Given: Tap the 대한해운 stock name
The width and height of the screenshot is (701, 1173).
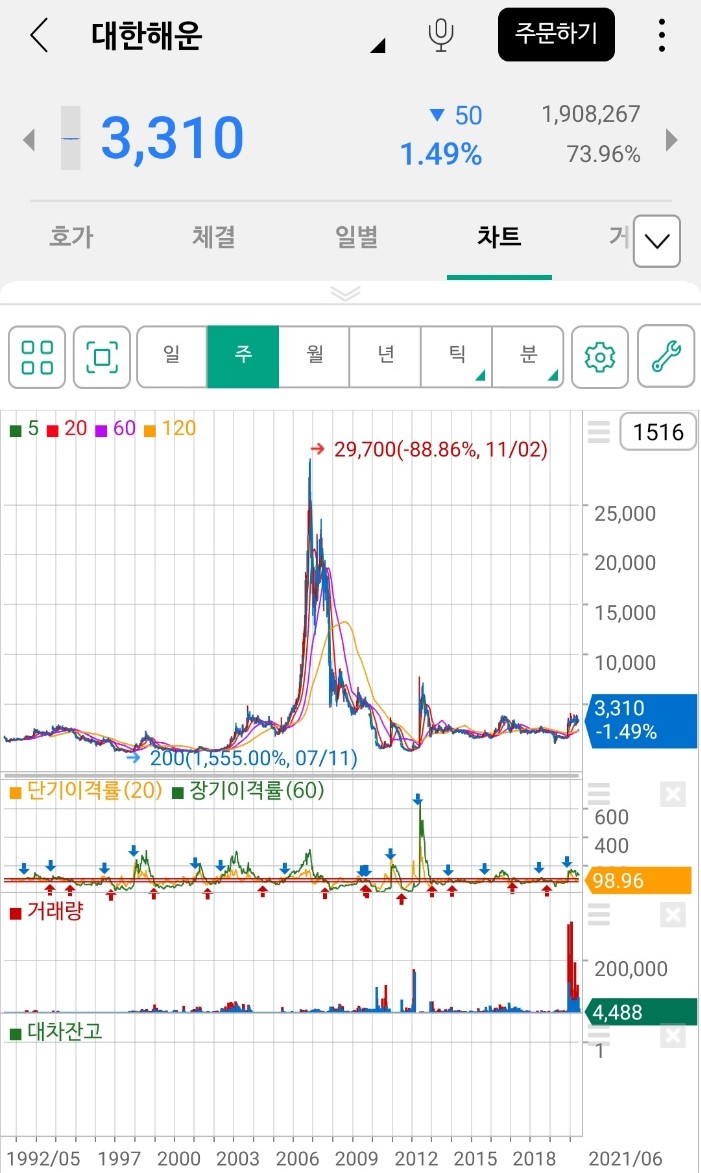Looking at the screenshot, I should click(x=147, y=35).
